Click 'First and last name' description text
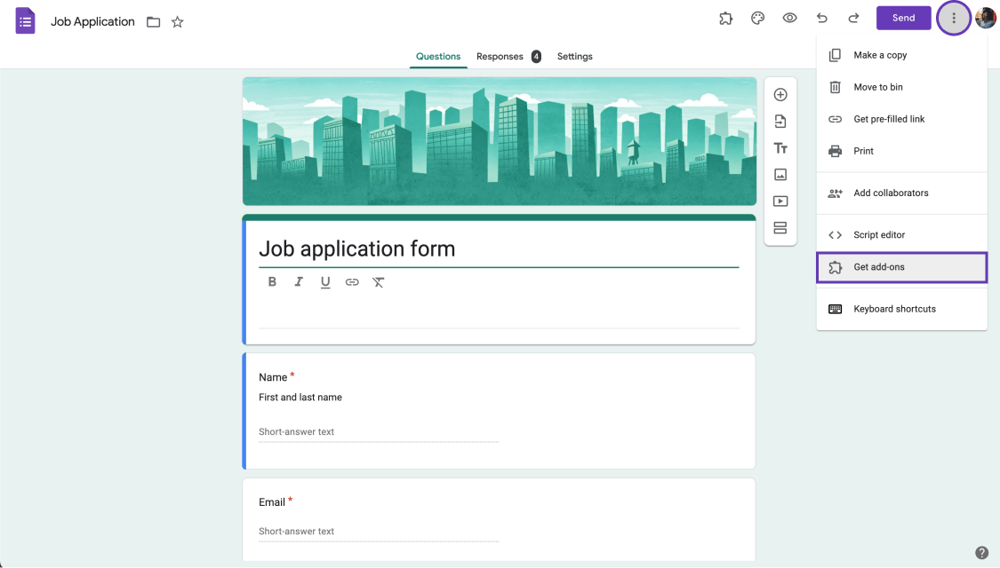This screenshot has height=568, width=1000. (300, 397)
